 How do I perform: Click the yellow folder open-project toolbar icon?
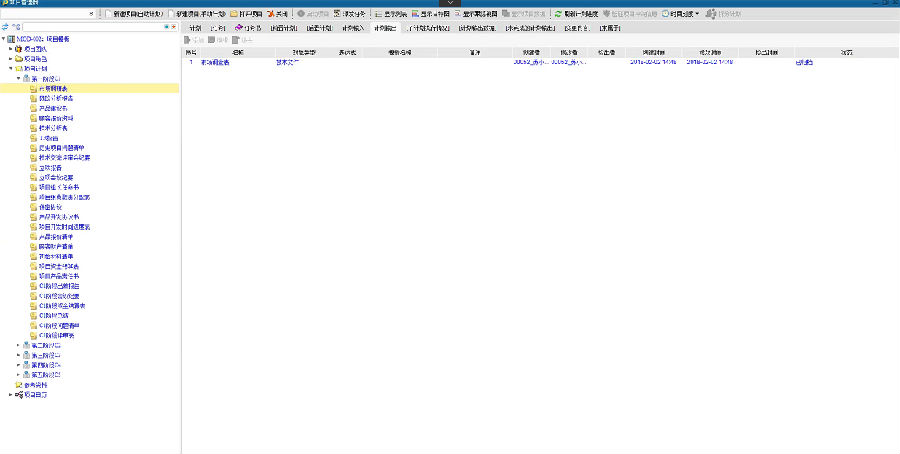234,13
